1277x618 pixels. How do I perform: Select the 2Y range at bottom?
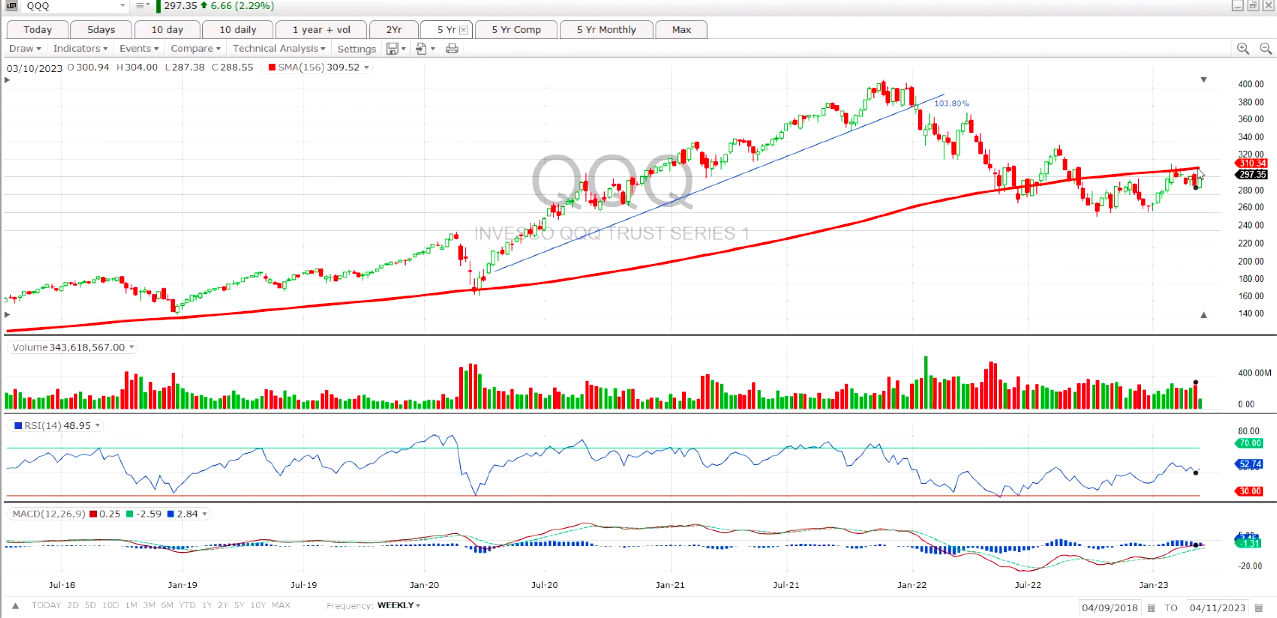tap(223, 605)
